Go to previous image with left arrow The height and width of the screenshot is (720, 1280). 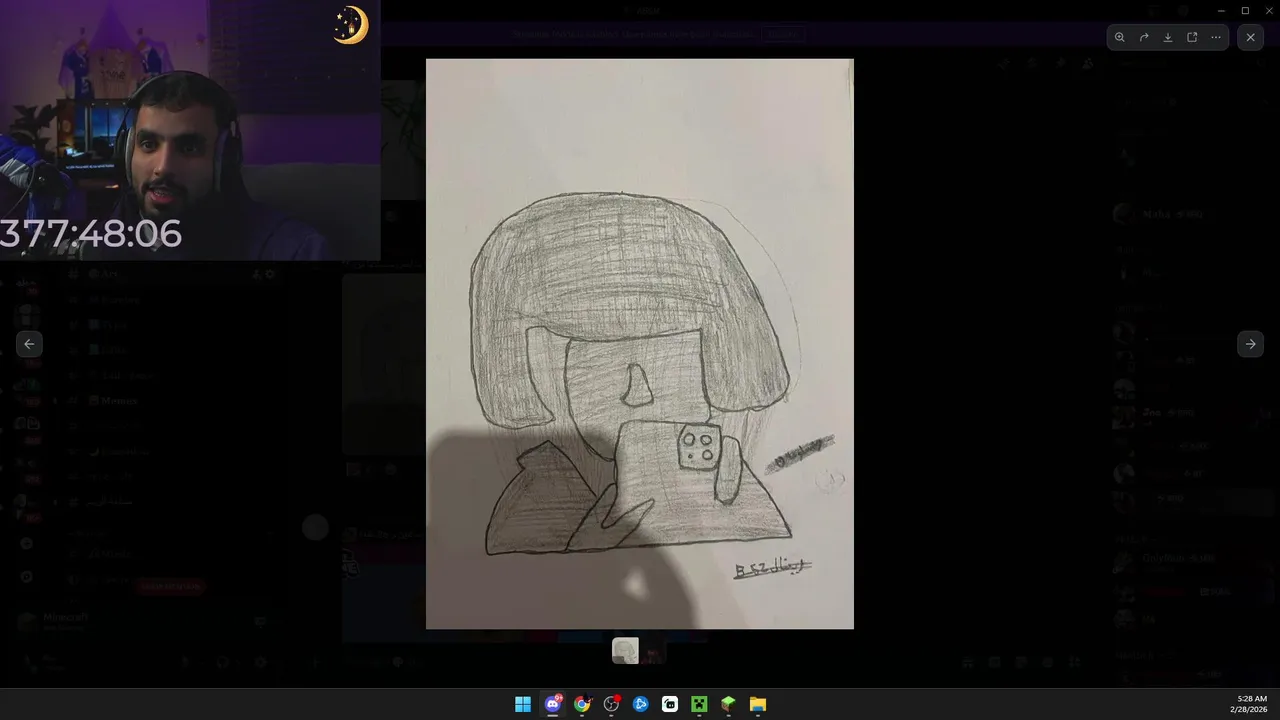(29, 344)
